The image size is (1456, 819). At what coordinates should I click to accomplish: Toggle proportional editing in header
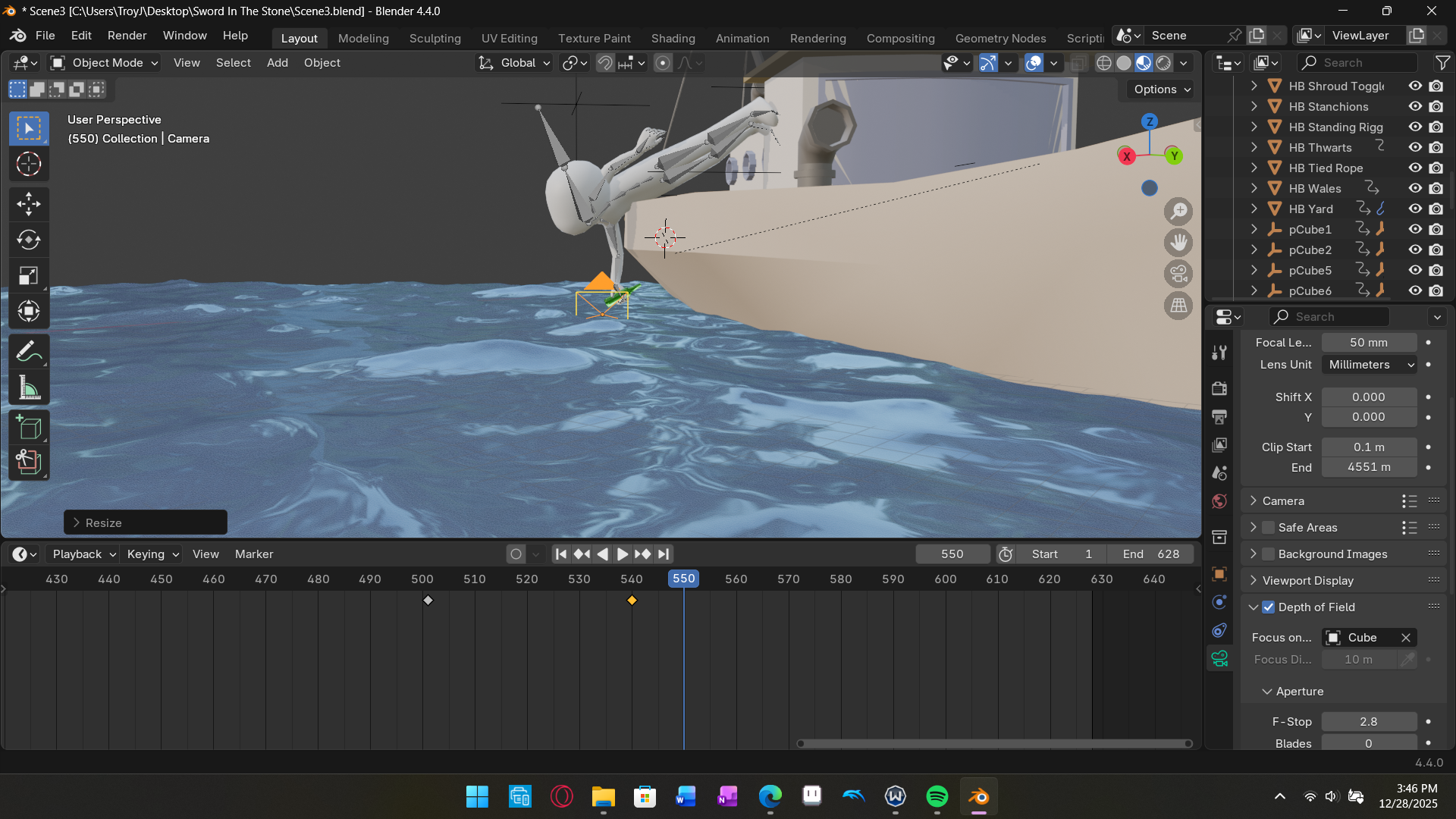[x=663, y=63]
